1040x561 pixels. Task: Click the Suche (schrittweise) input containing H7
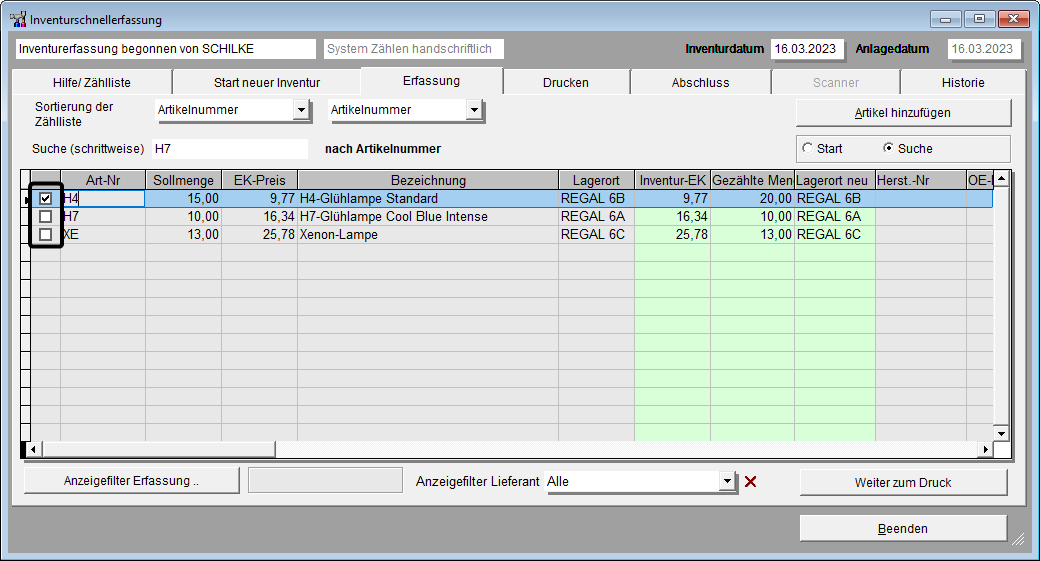229,149
